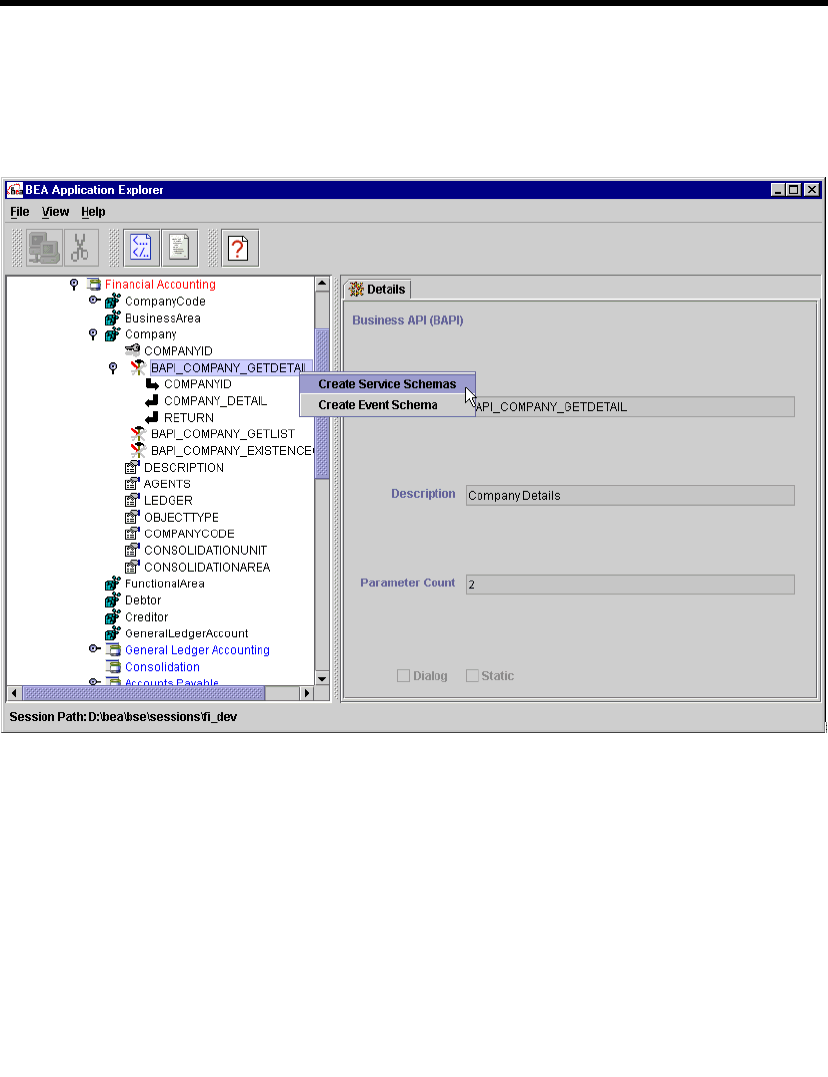
Task: Click the COMPANYID key icon under Company
Action: (133, 350)
